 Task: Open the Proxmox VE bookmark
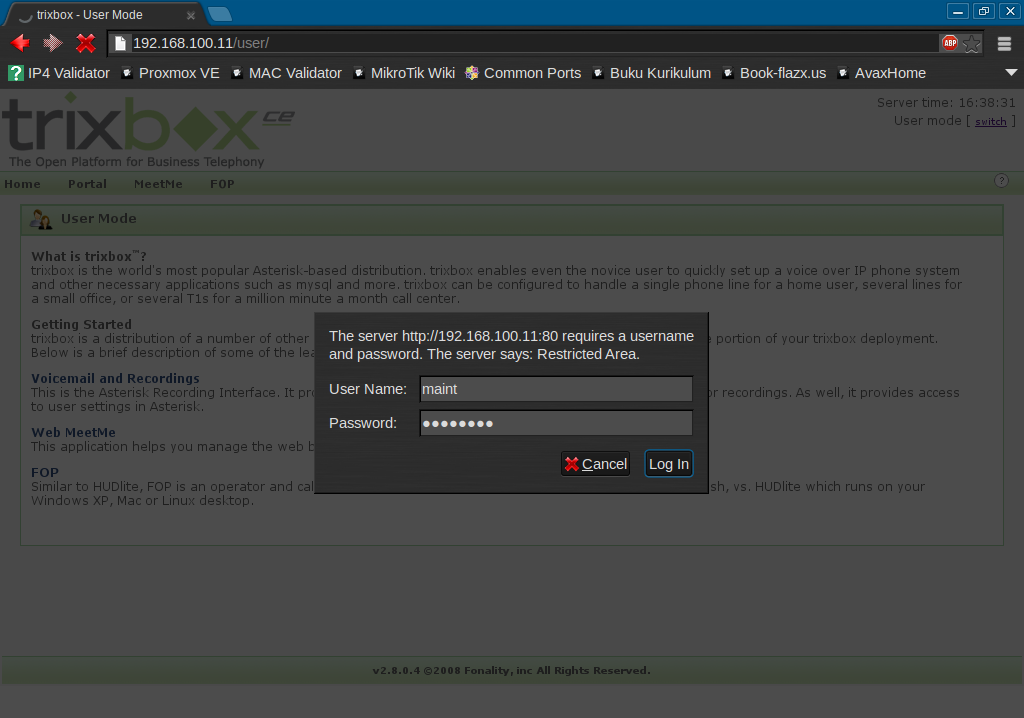pos(171,73)
